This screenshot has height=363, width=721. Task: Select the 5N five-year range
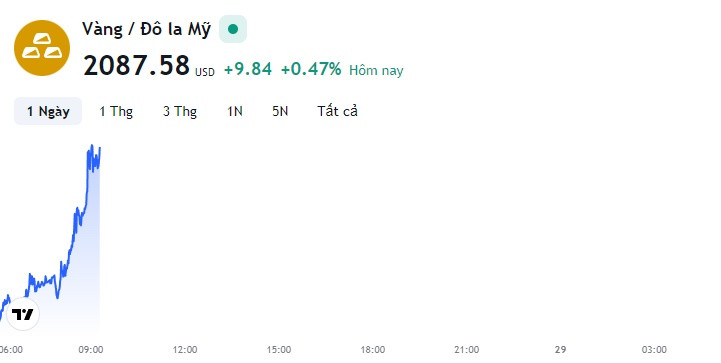coord(280,111)
